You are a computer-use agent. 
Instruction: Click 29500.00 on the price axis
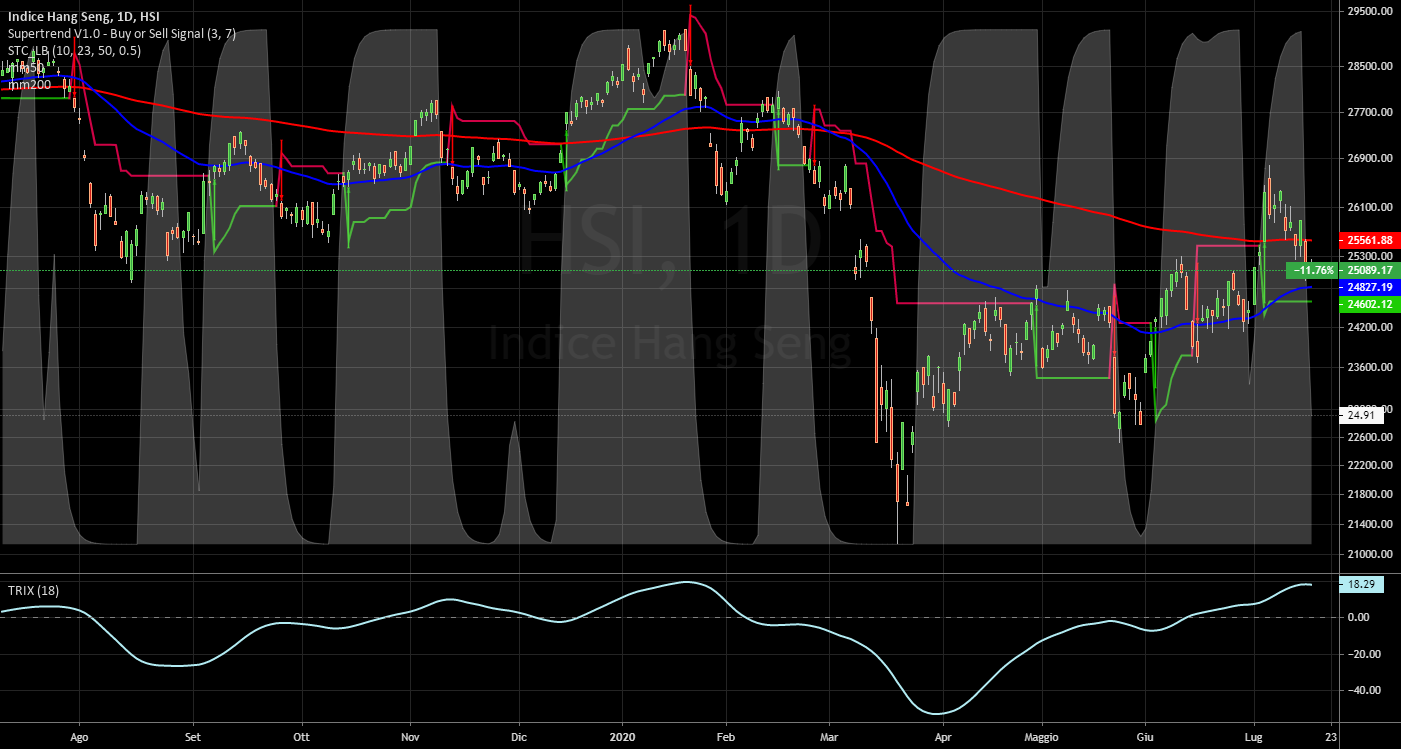coord(1370,12)
